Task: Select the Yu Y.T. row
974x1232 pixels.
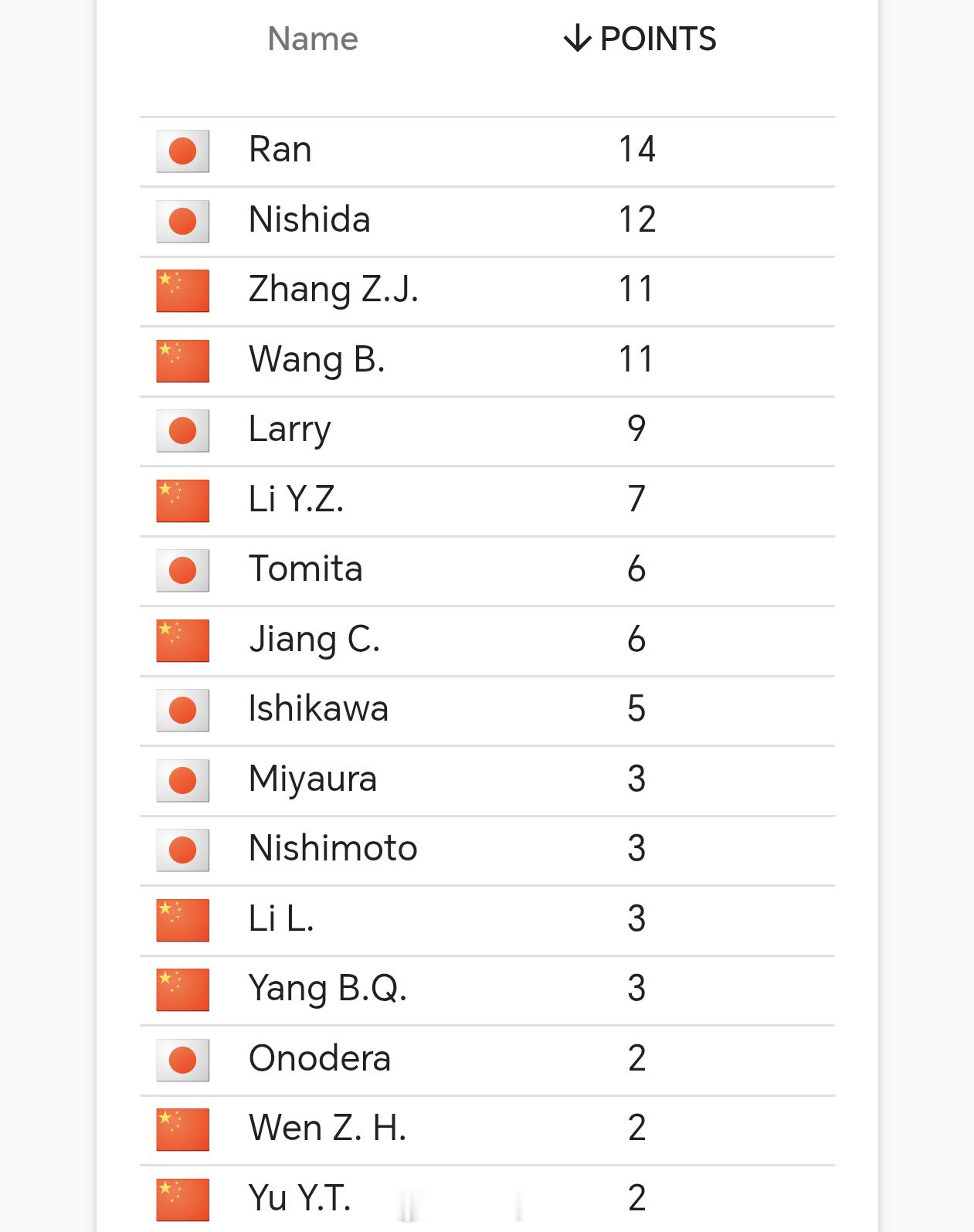Action: click(x=487, y=1199)
